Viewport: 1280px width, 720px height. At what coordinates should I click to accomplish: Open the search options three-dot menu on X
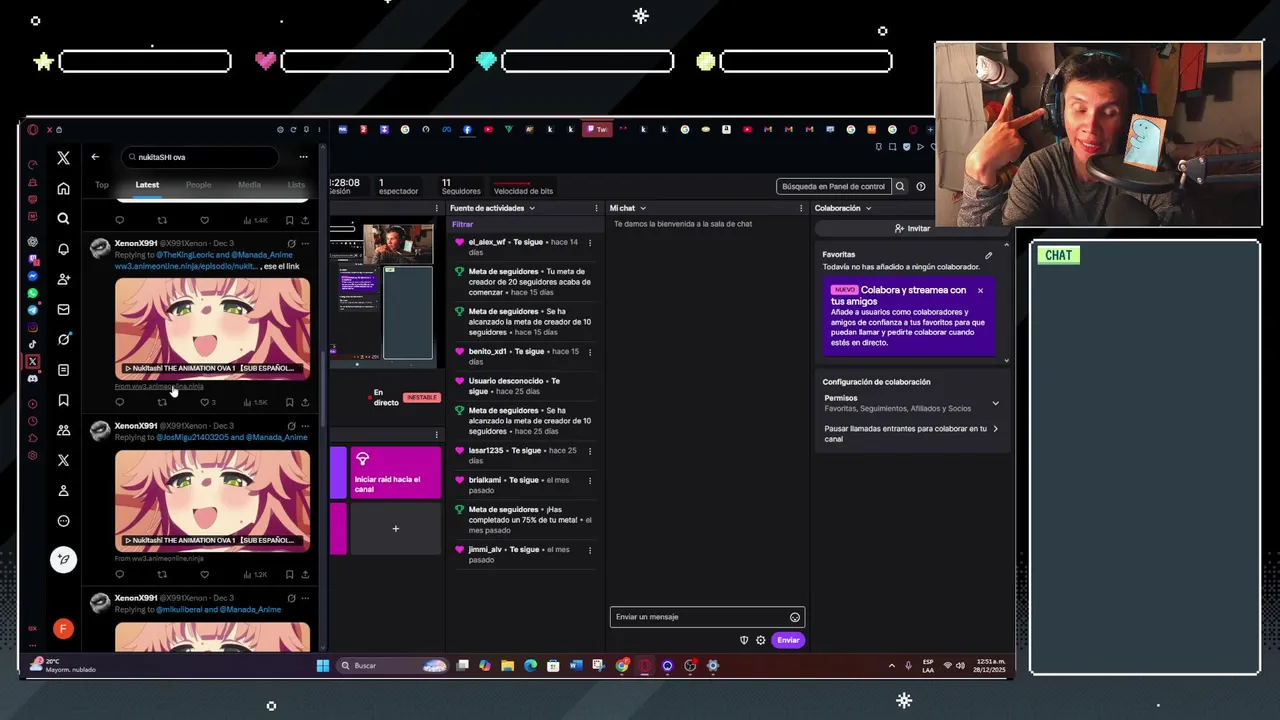coord(303,157)
